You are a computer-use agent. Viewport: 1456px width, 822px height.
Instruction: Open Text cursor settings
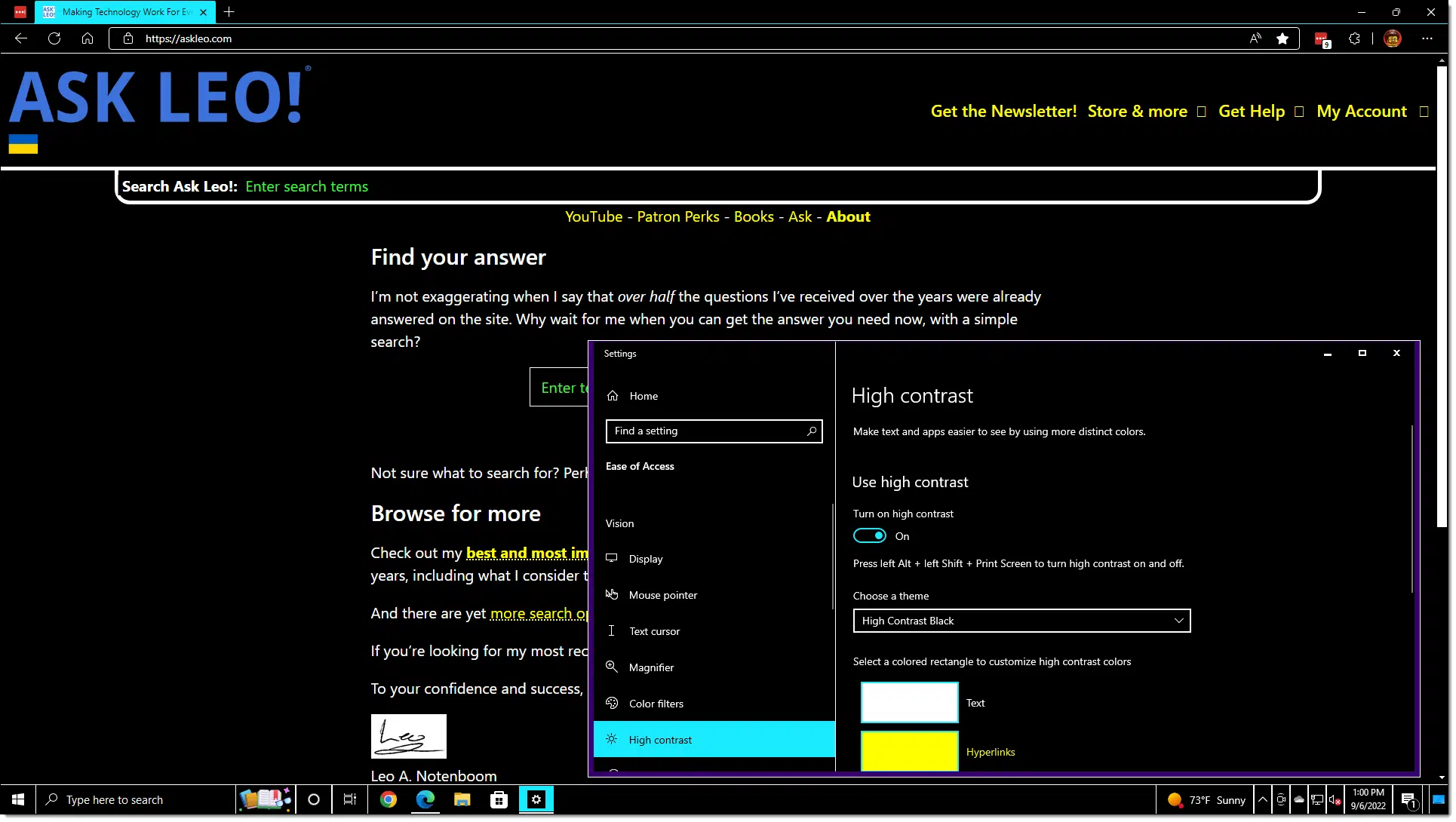click(x=714, y=632)
